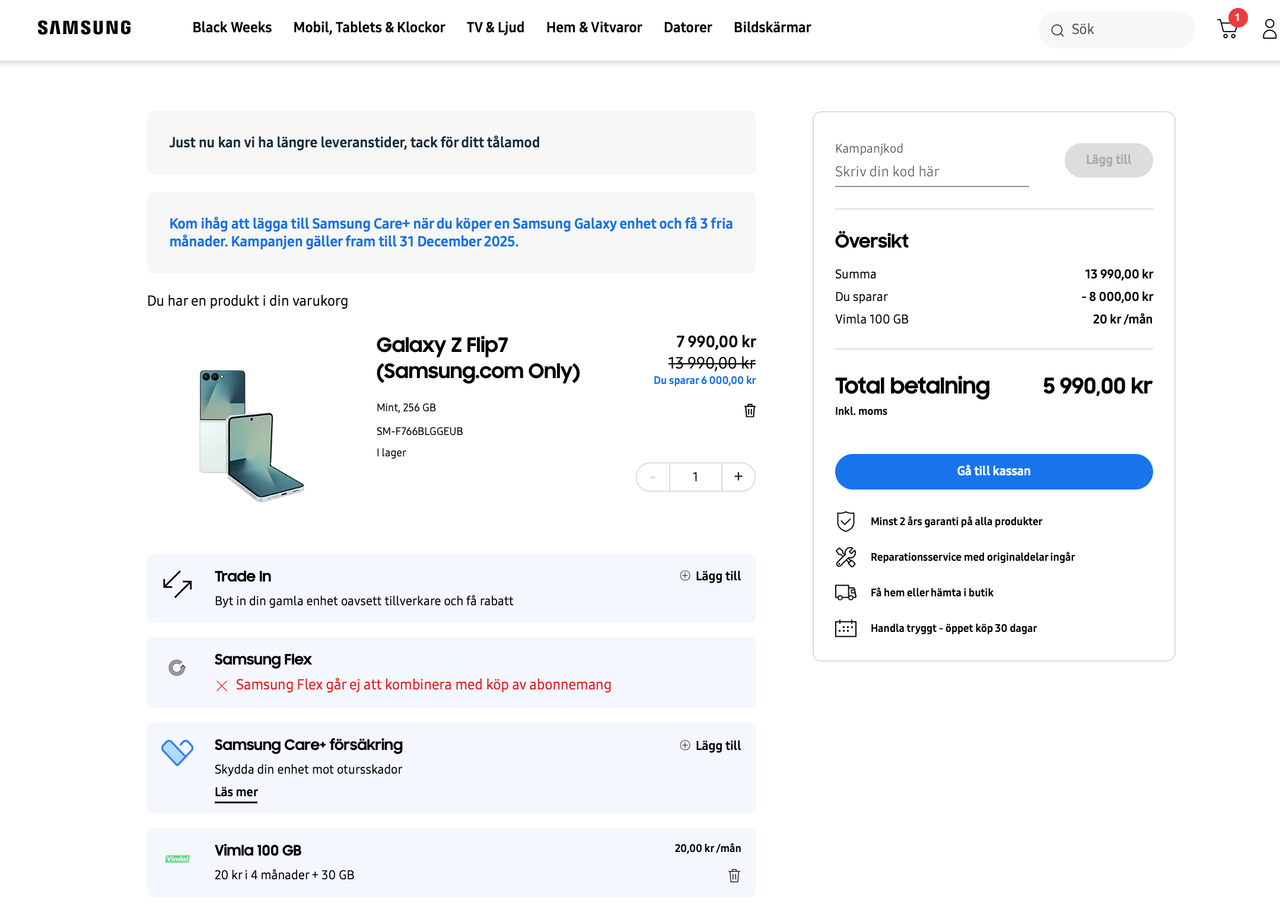Open Läs mer link under Samsung Care+

click(236, 792)
